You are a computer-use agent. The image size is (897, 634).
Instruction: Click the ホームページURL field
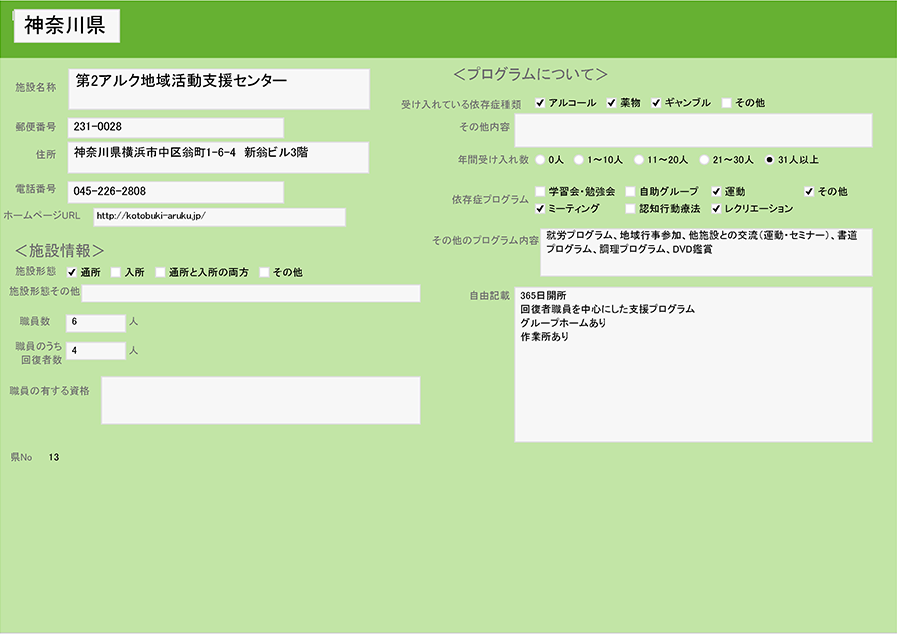218,217
